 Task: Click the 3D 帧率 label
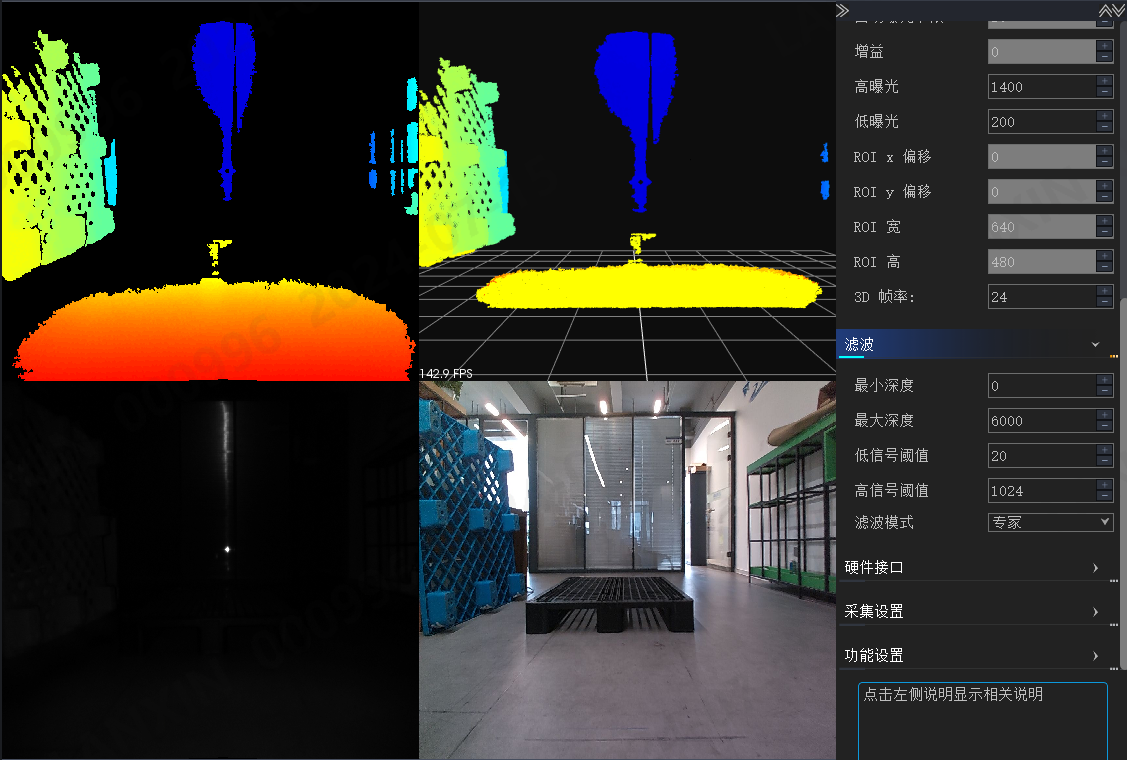click(x=884, y=297)
